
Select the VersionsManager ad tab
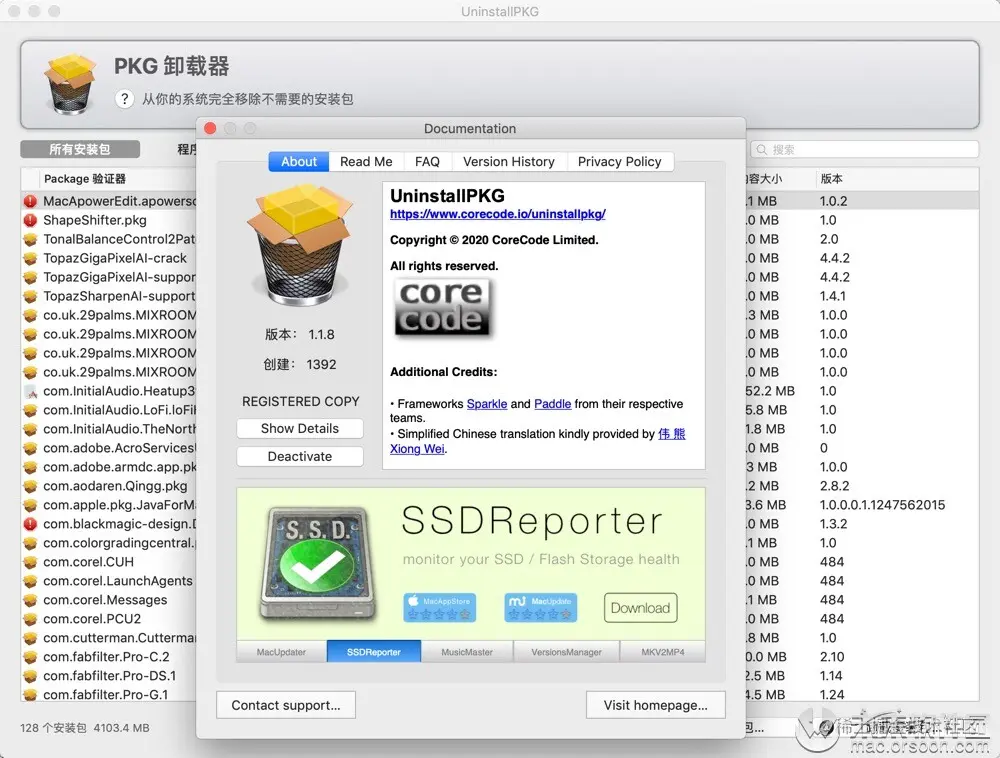tap(566, 652)
